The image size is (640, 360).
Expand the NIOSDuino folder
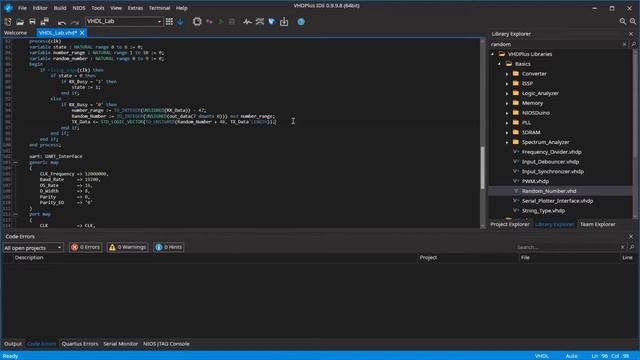pos(507,113)
